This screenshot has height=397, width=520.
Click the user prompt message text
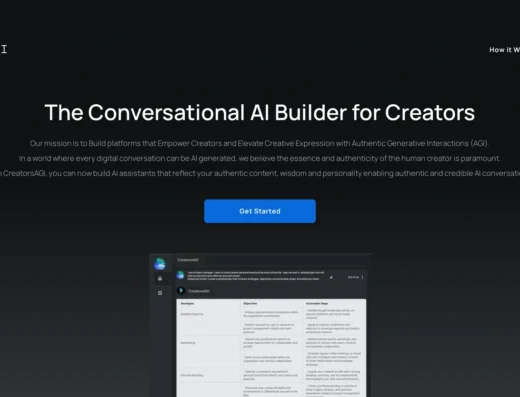pos(255,276)
